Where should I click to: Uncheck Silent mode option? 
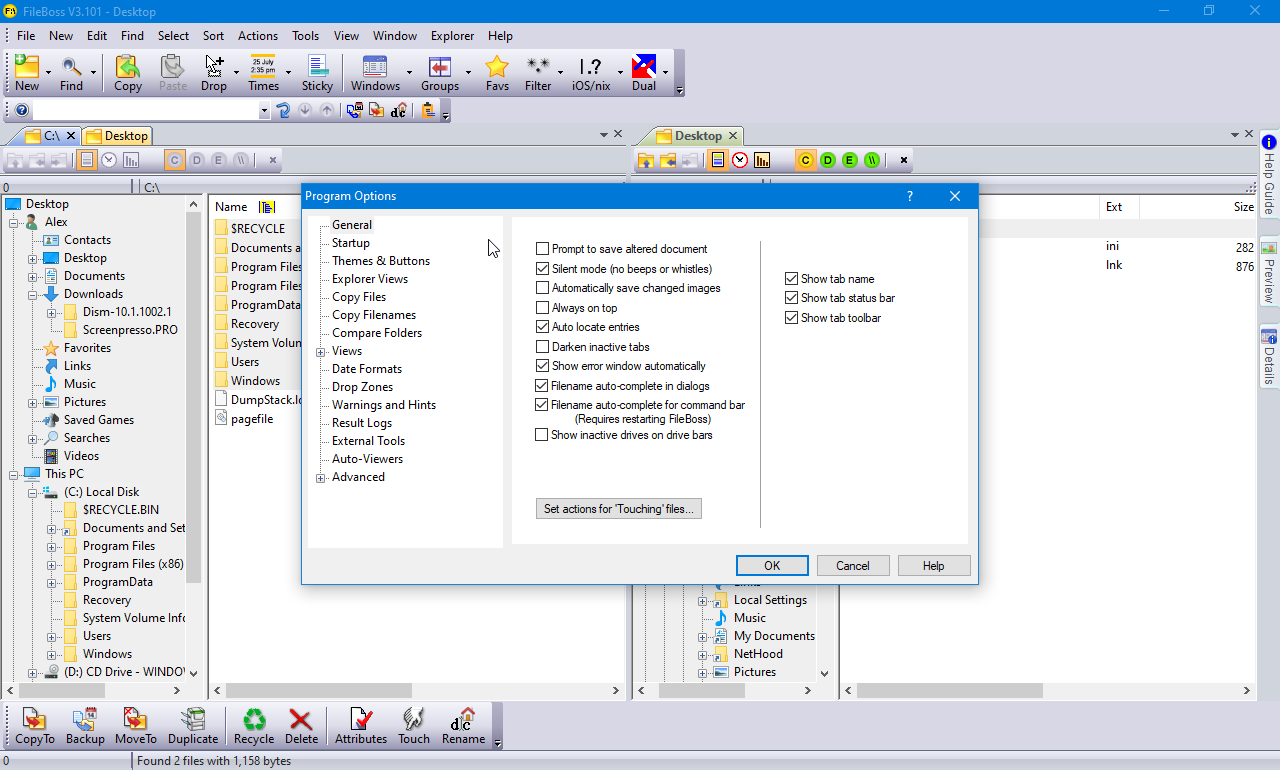pos(542,269)
